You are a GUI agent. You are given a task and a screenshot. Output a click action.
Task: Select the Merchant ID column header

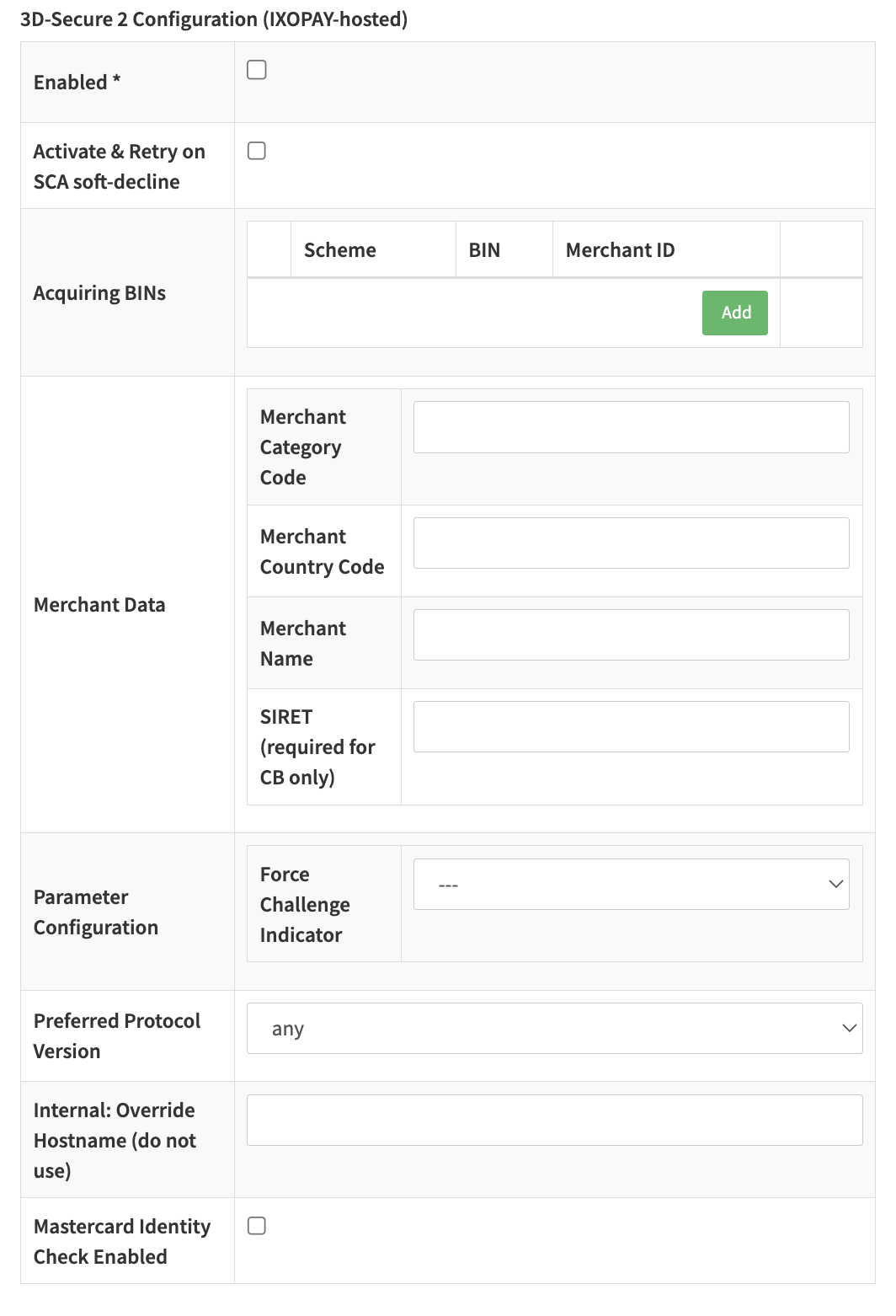pos(620,250)
